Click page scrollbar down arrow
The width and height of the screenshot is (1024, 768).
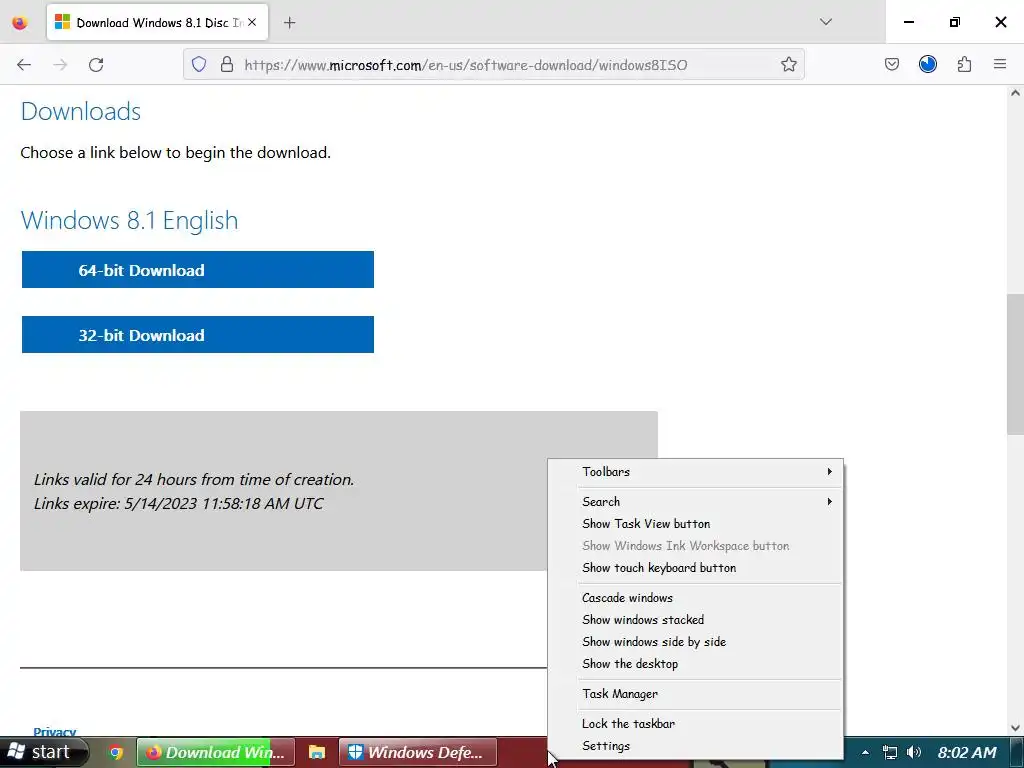pos(1016,728)
